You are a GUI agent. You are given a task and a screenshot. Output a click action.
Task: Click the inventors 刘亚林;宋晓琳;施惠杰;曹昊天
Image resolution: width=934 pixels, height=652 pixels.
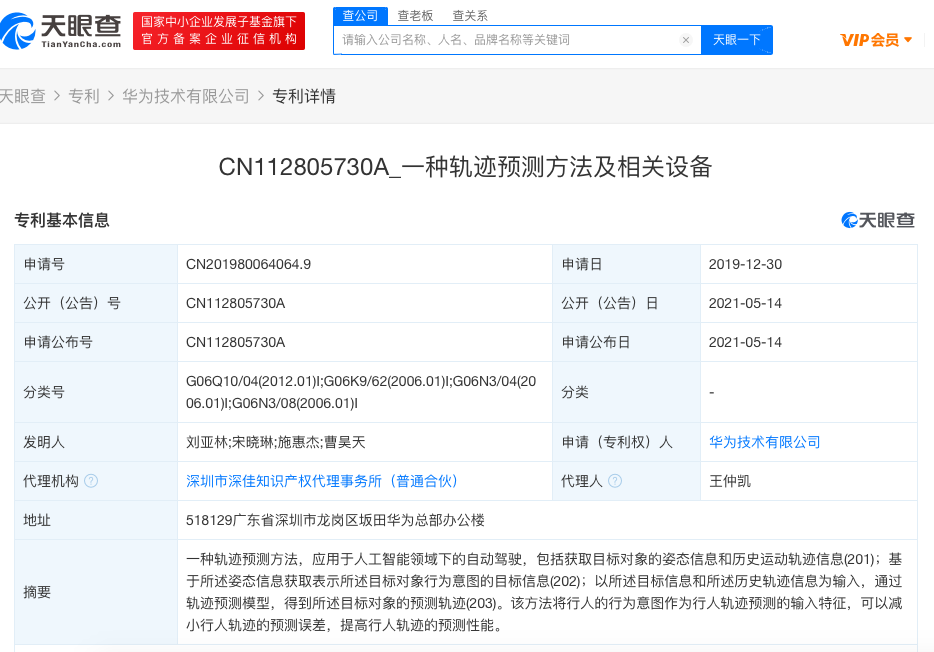point(276,442)
